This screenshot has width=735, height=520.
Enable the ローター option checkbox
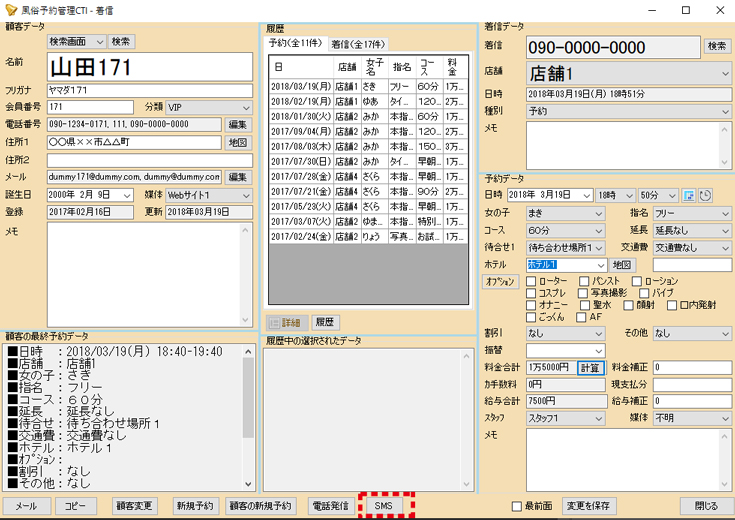click(532, 282)
